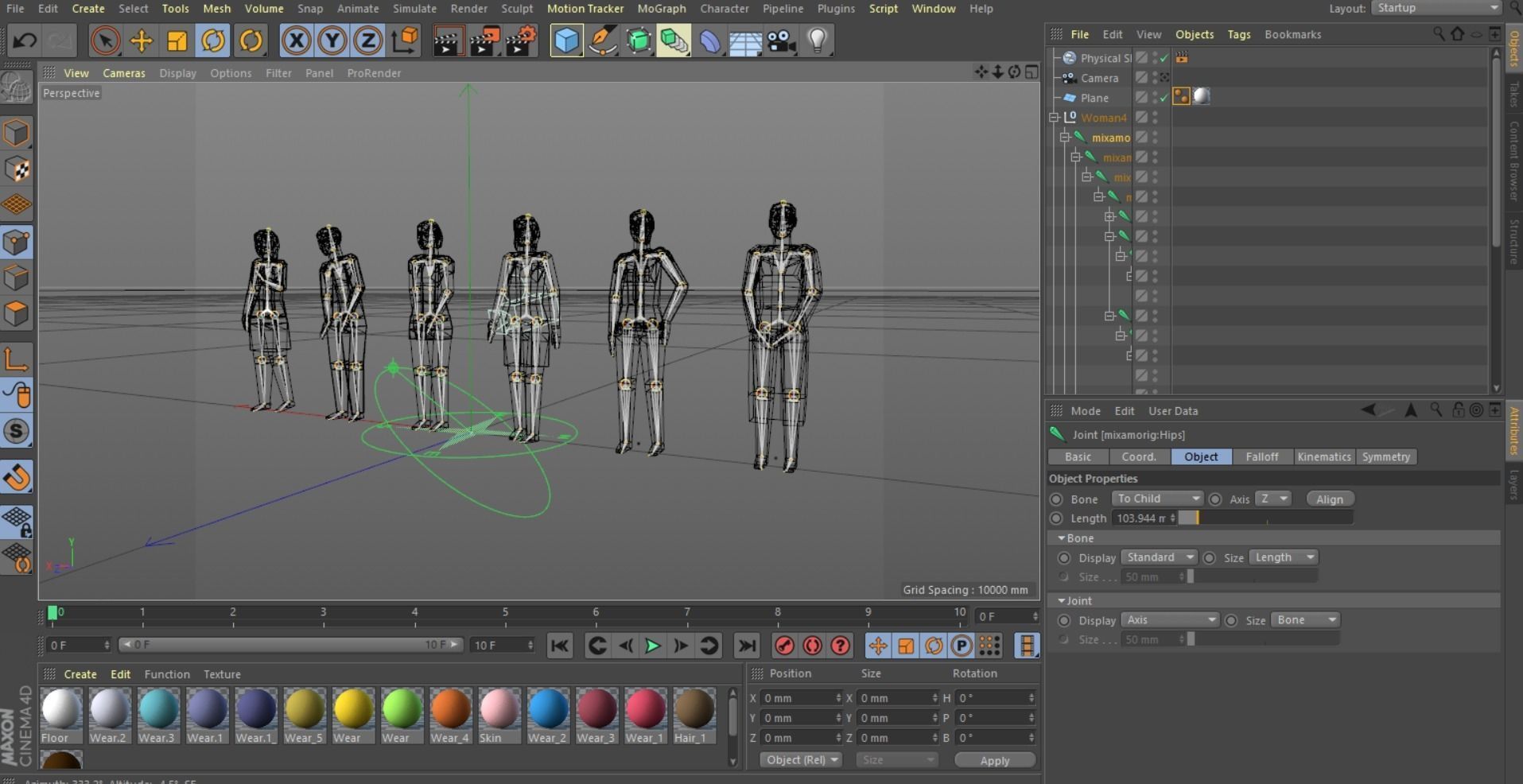Go to start of timeline
This screenshot has width=1523, height=784.
pos(559,646)
